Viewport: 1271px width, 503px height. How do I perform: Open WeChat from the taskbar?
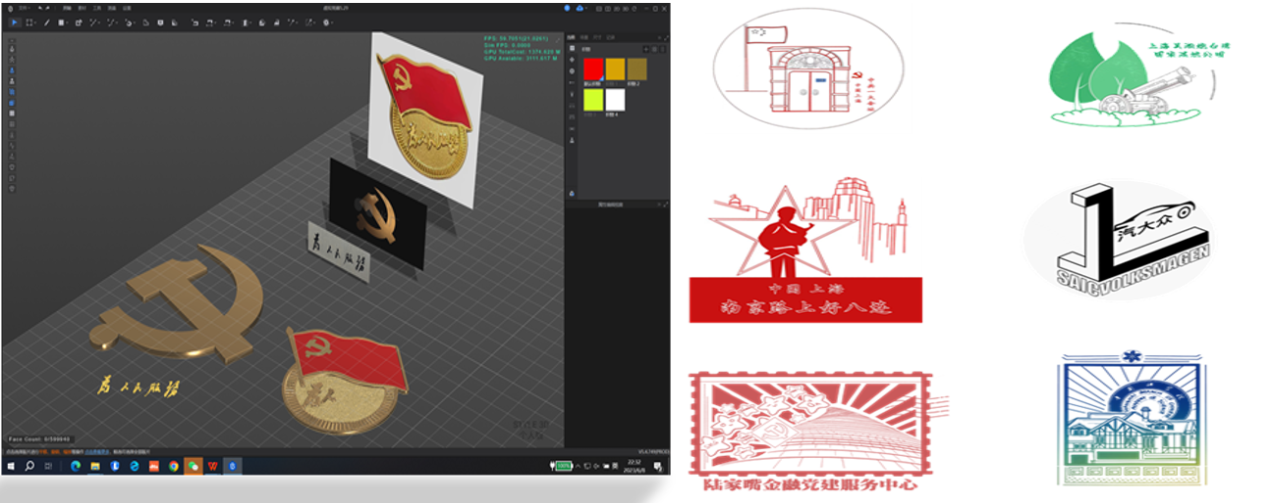pyautogui.click(x=192, y=466)
